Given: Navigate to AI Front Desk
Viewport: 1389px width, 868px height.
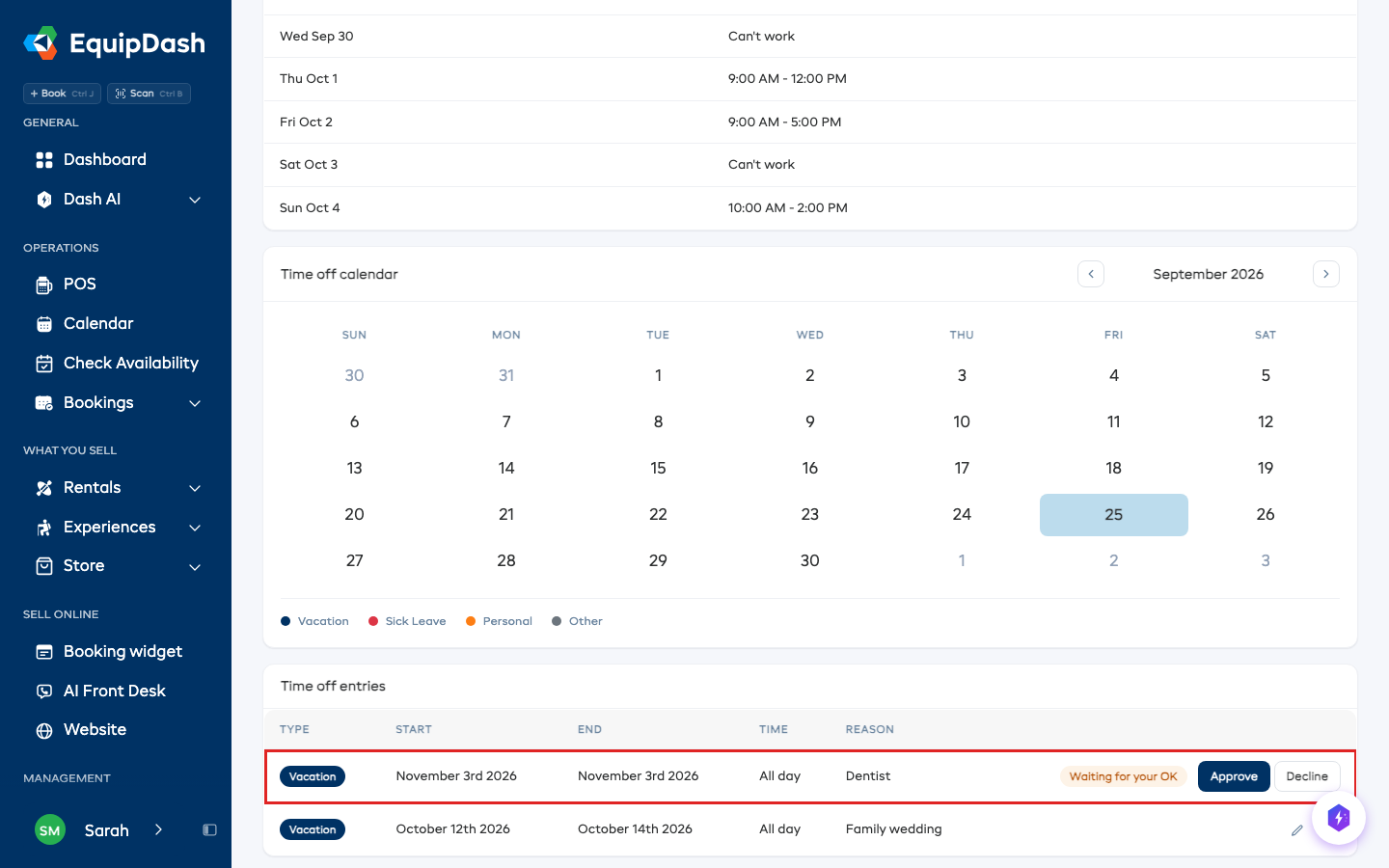Looking at the screenshot, I should tap(115, 692).
